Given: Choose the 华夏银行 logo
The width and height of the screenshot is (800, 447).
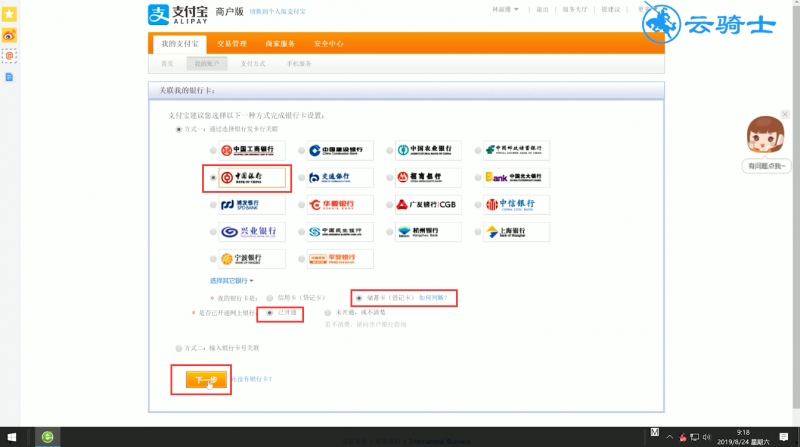Looking at the screenshot, I should click(x=340, y=205).
